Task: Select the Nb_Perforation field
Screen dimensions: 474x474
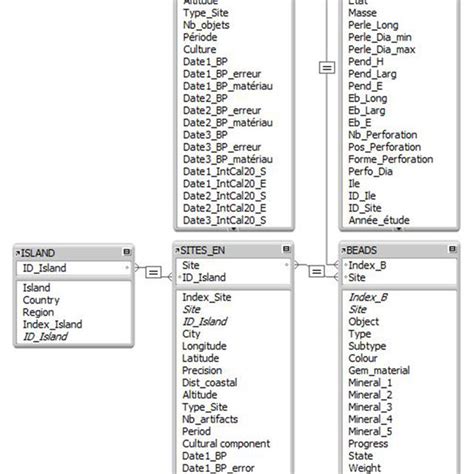Action: (x=383, y=135)
